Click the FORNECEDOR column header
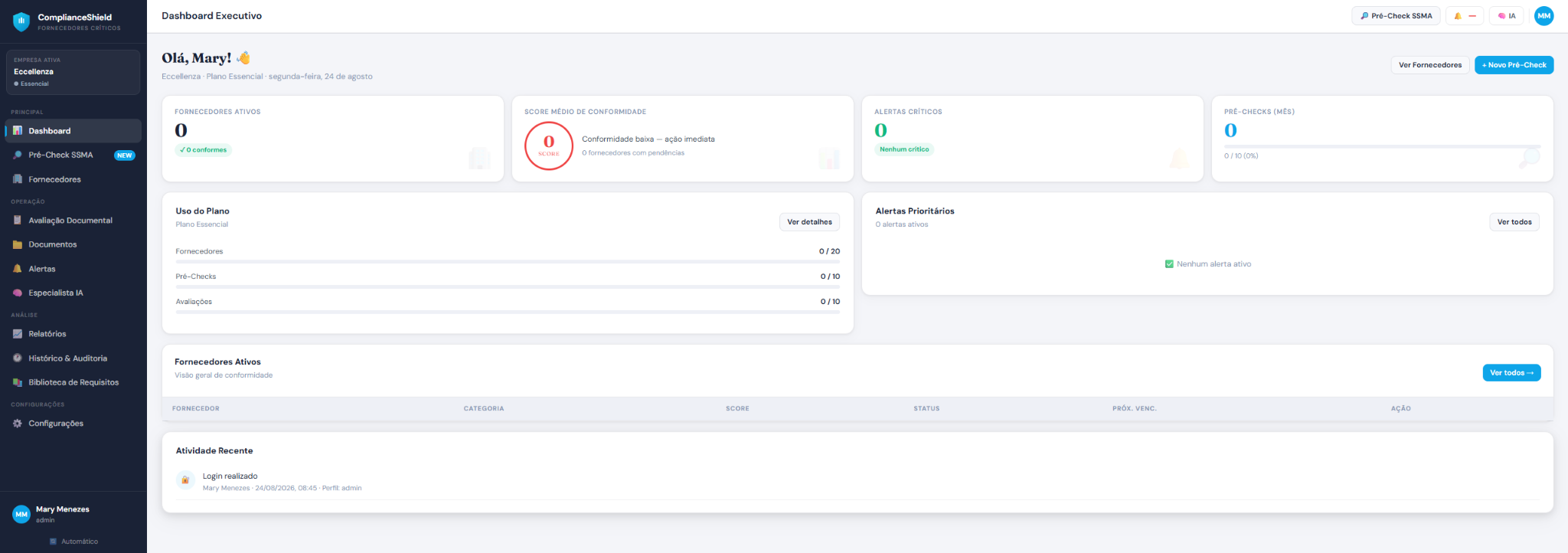 tap(196, 409)
